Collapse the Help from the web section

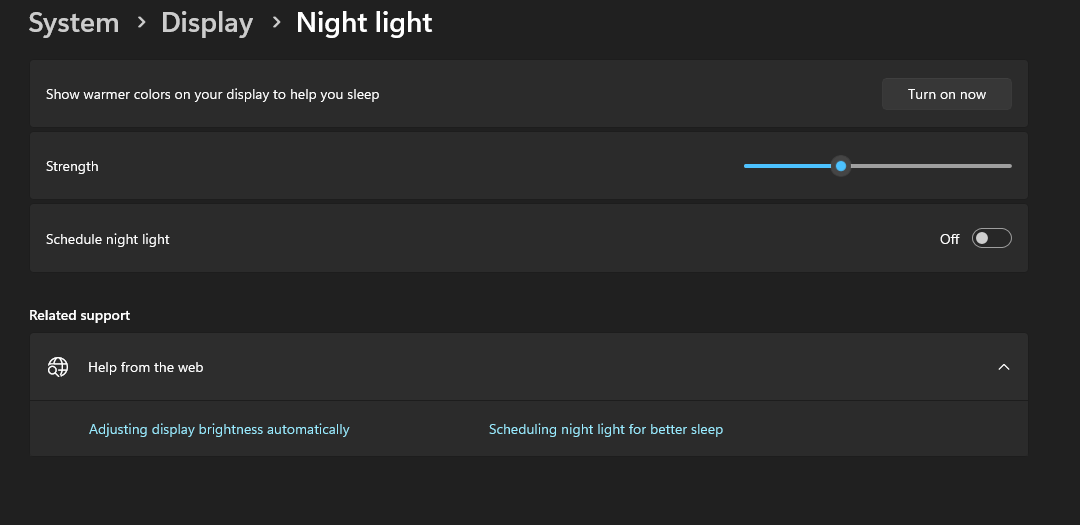tap(1004, 367)
